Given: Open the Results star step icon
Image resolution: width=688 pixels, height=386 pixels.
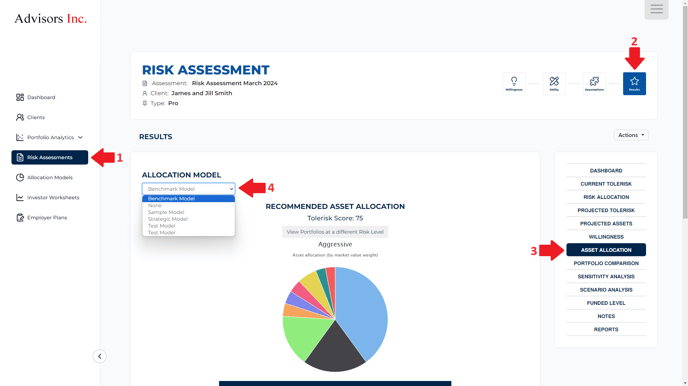Looking at the screenshot, I should coord(634,83).
